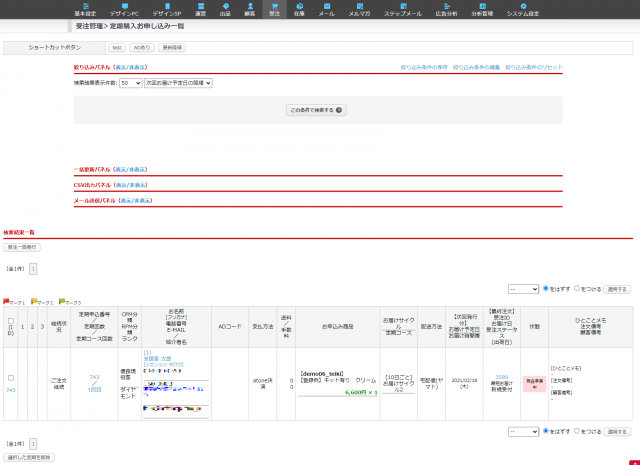Expand the 次回お届け予定日の降順 sort dropdown

[x=178, y=83]
